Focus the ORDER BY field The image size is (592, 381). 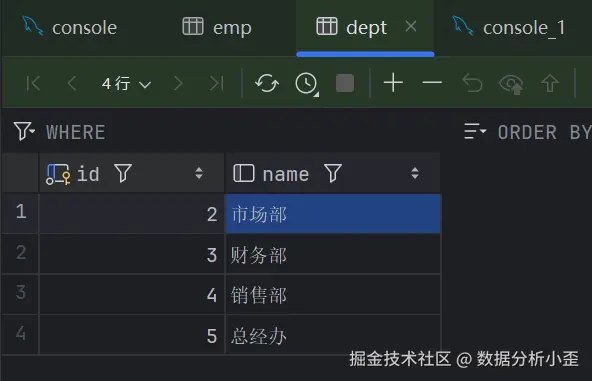pos(544,133)
